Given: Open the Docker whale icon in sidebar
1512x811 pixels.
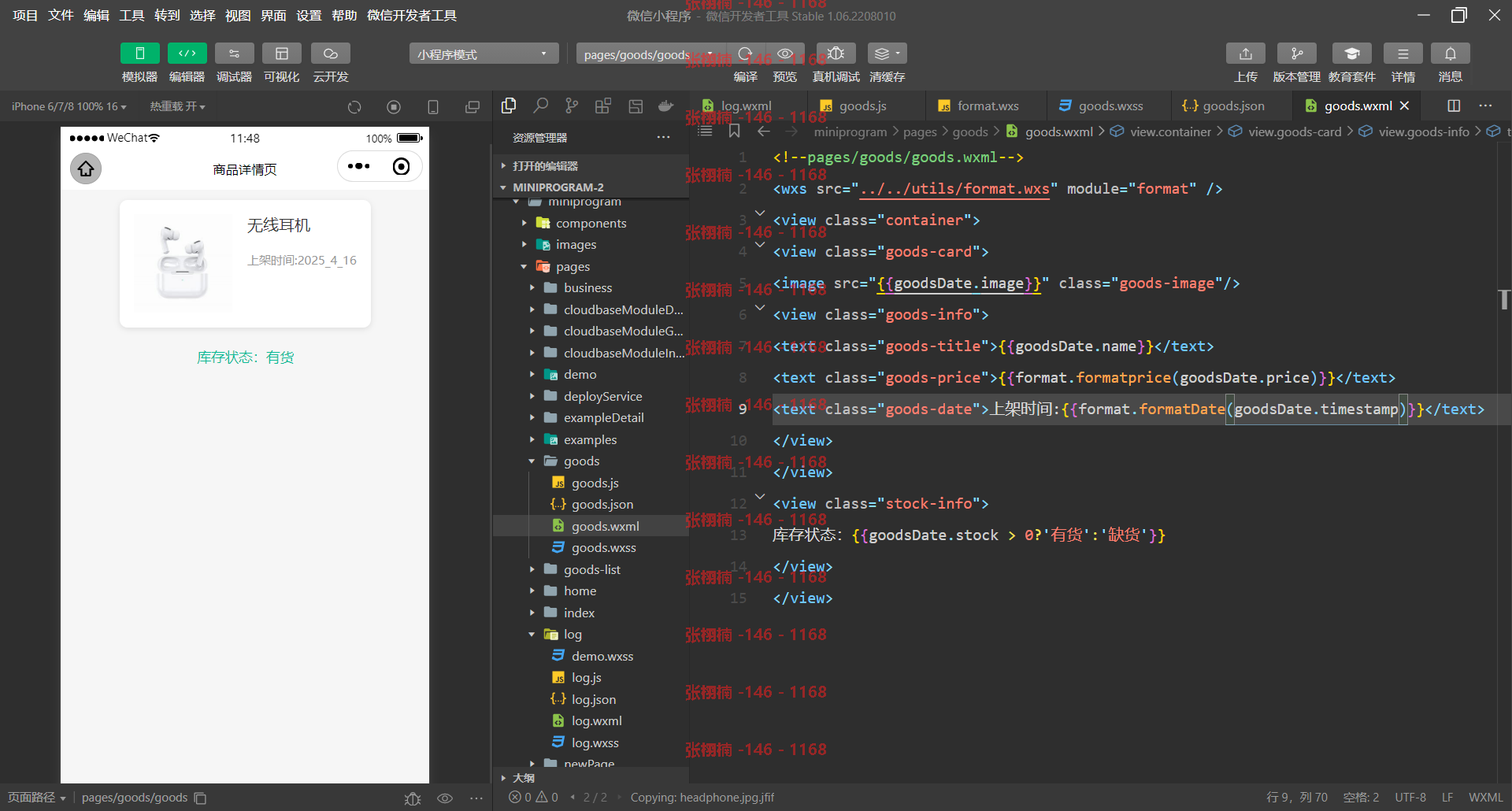Looking at the screenshot, I should point(666,106).
